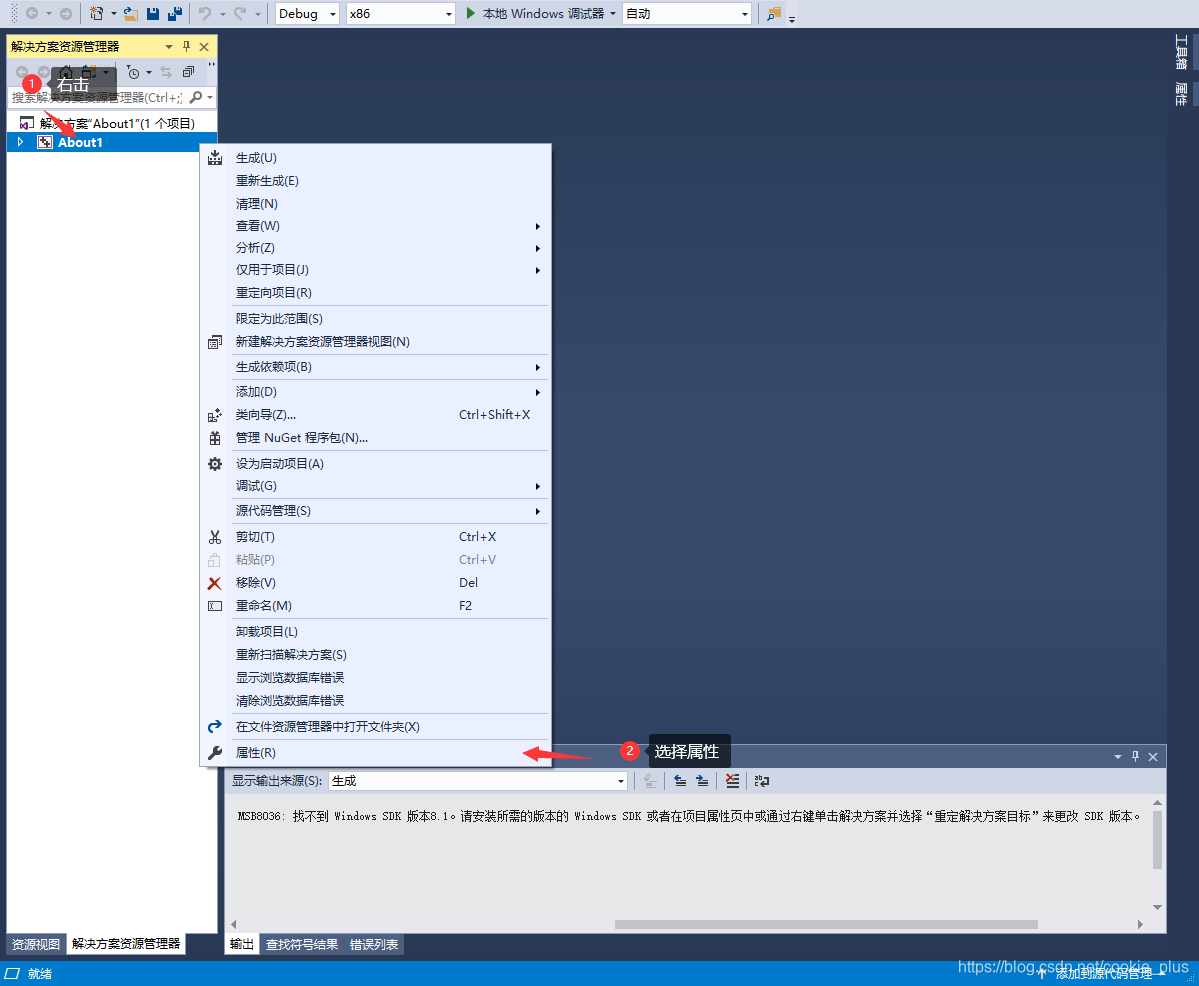Click the Output panel vertical scrollbar down arrow

tap(1158, 907)
